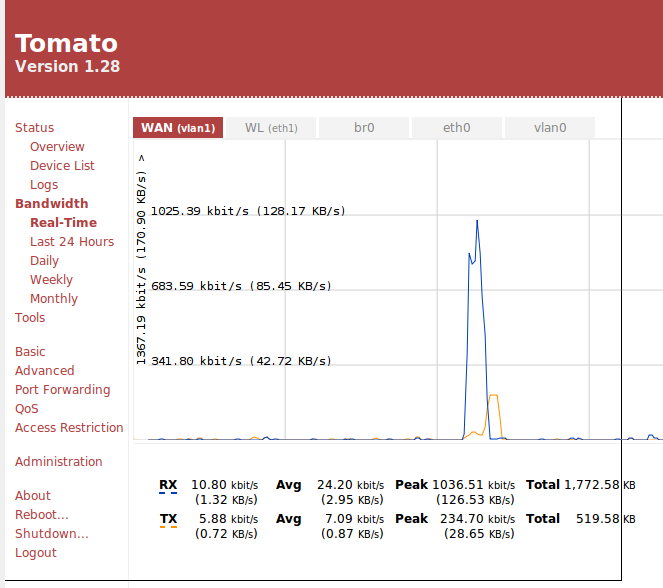Viewport: 663px width, 588px height.
Task: Open Advanced settings
Action: (44, 371)
